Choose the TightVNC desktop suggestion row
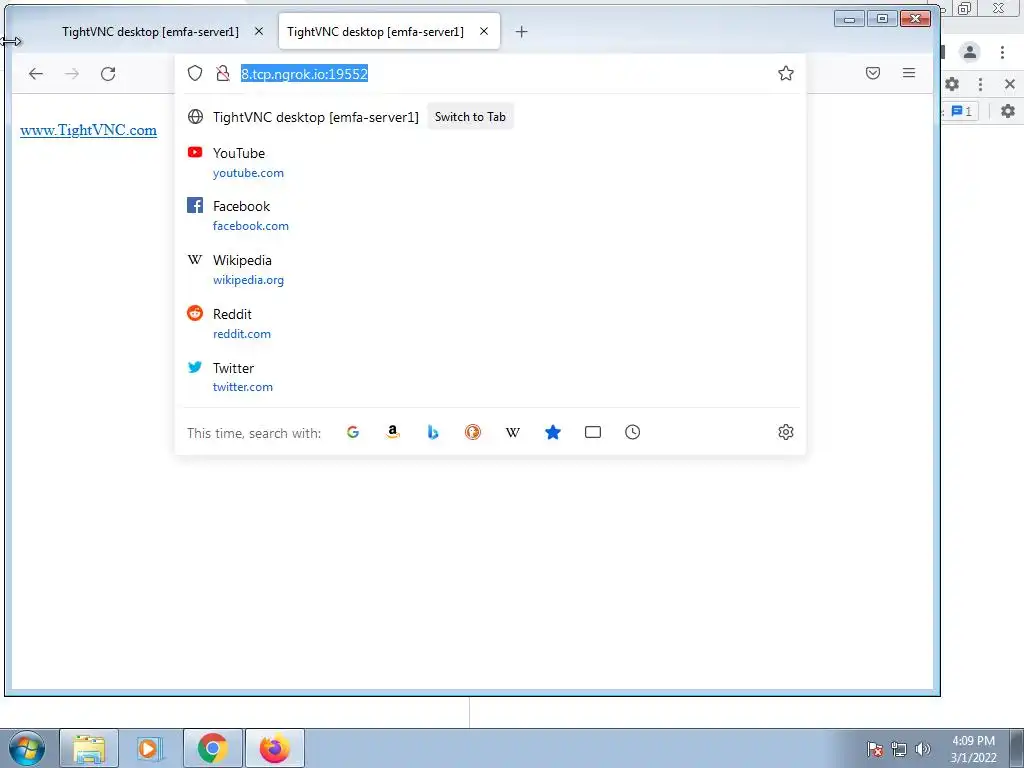The image size is (1024, 768). tap(490, 117)
